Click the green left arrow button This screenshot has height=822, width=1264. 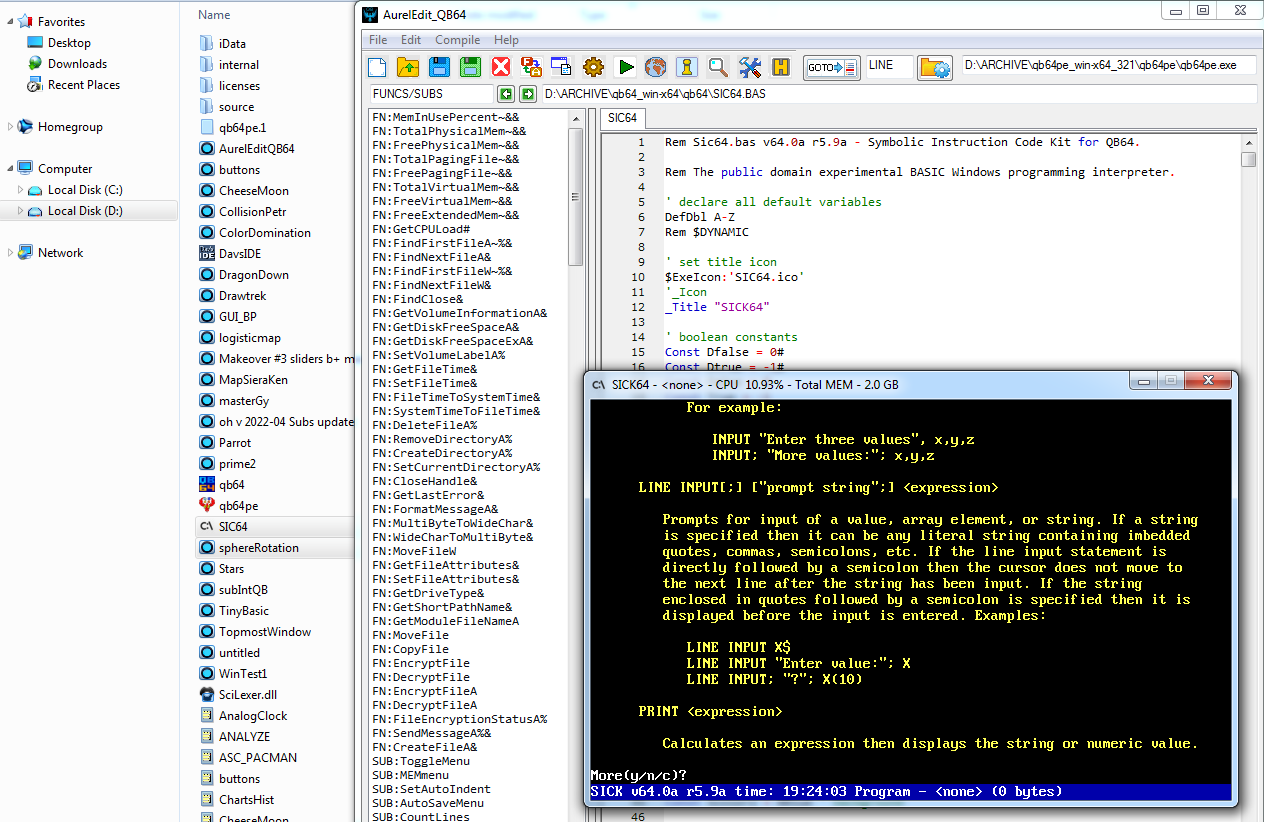(x=506, y=94)
